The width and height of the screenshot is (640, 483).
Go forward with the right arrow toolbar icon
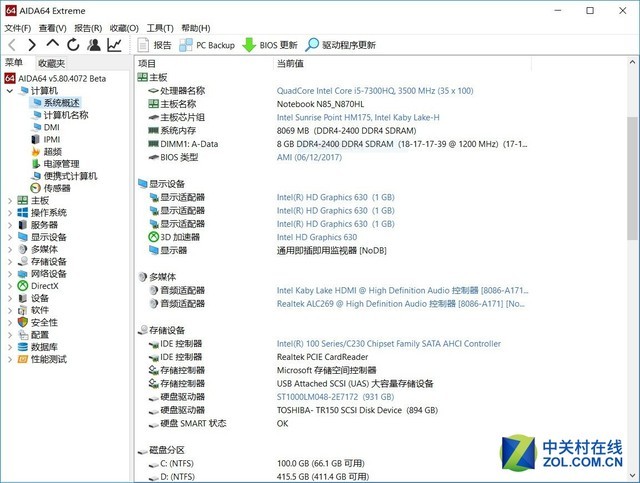coord(32,45)
